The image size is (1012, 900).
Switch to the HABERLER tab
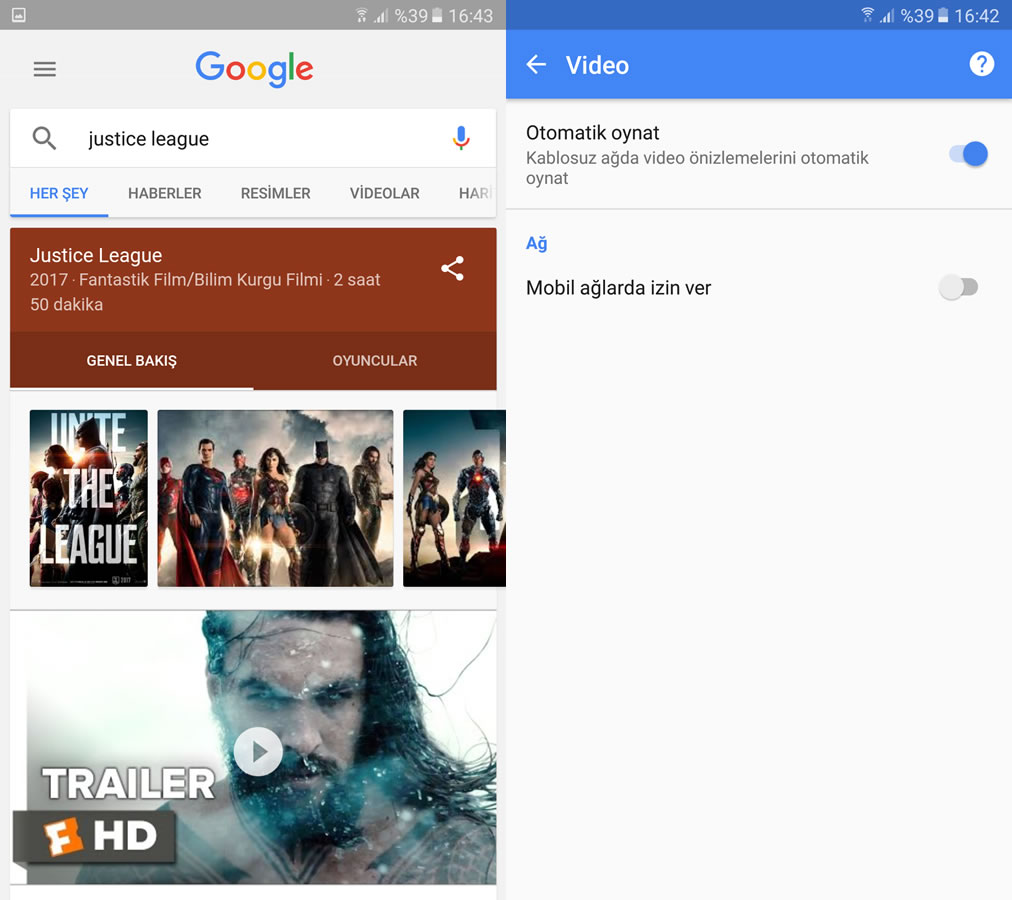165,193
